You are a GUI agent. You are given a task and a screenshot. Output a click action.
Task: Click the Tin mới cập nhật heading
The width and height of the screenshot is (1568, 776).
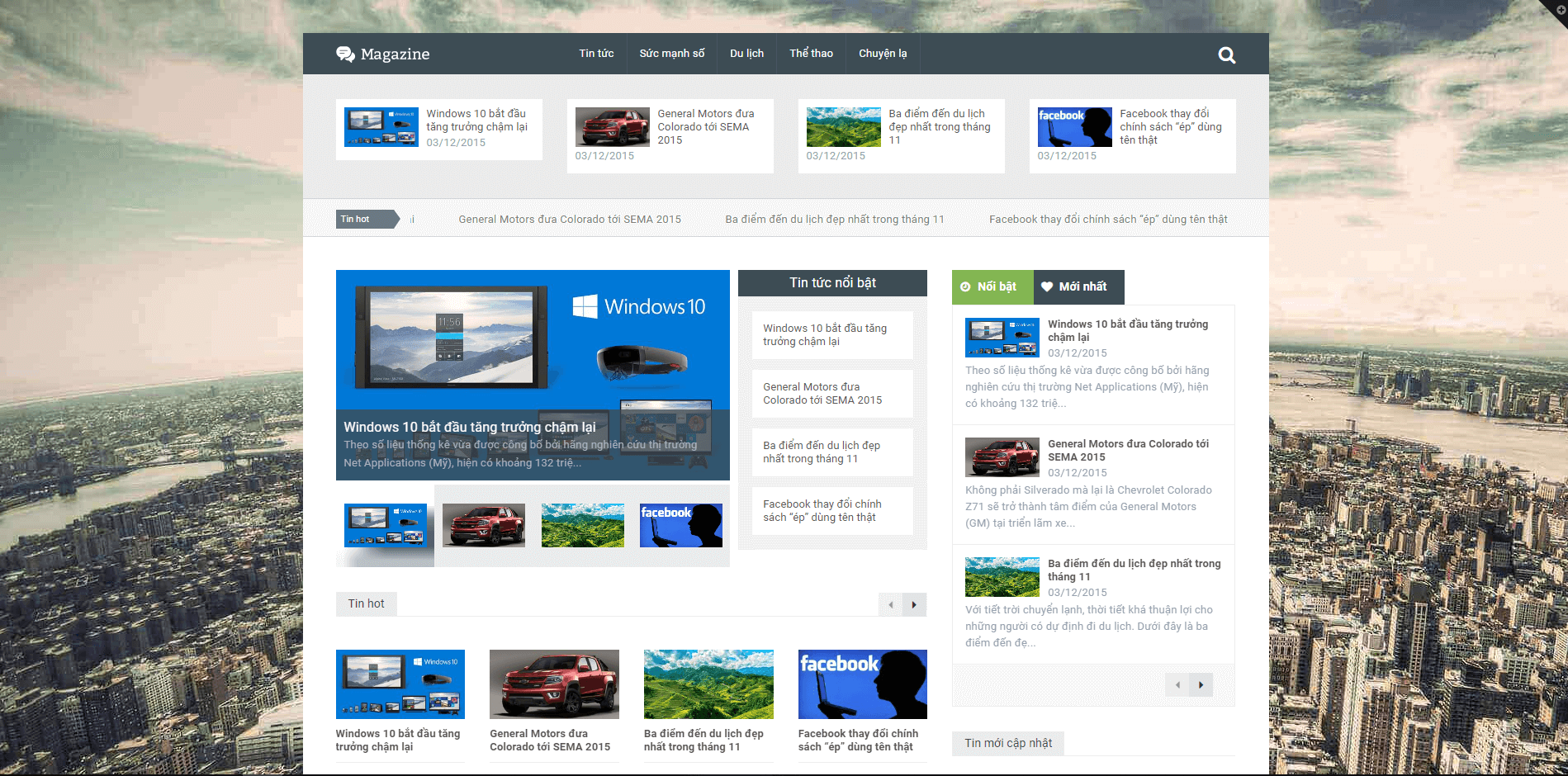pyautogui.click(x=1008, y=744)
